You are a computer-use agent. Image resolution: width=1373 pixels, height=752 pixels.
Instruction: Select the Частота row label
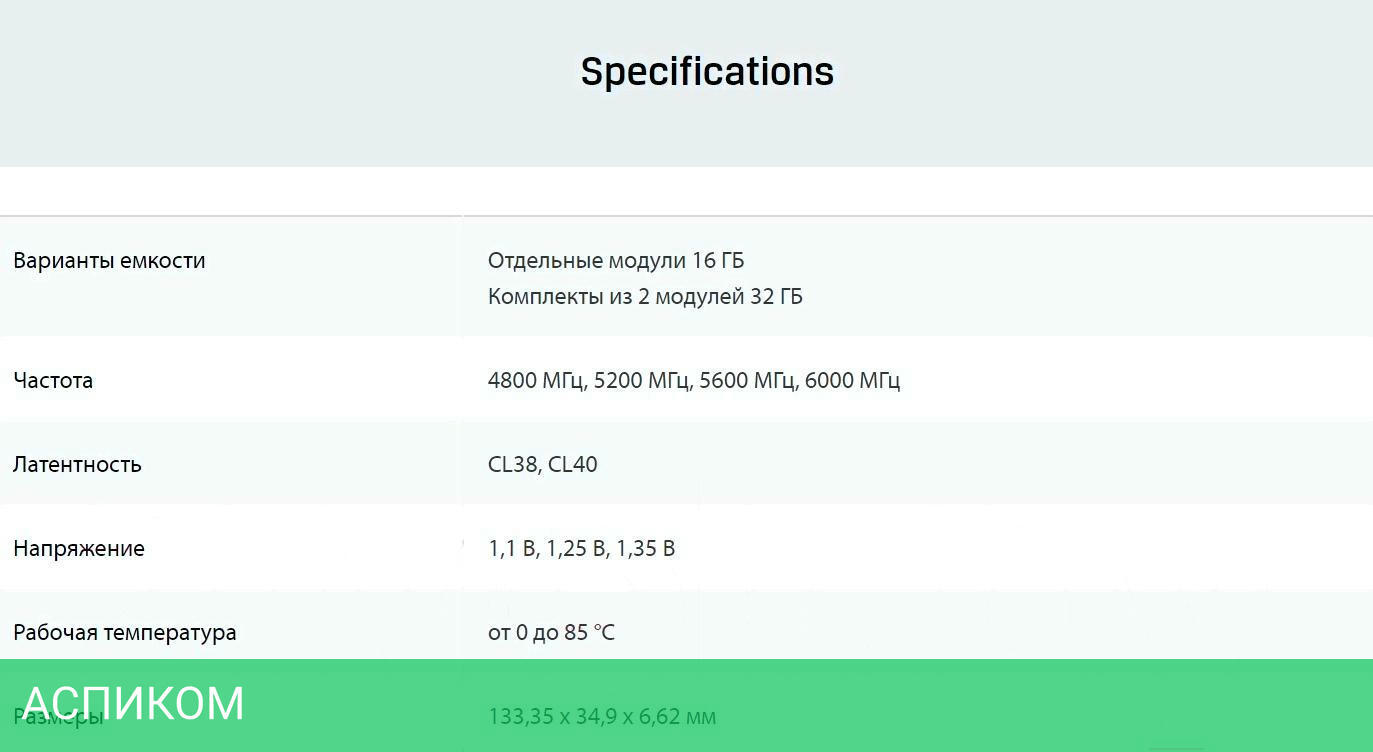tap(53, 381)
